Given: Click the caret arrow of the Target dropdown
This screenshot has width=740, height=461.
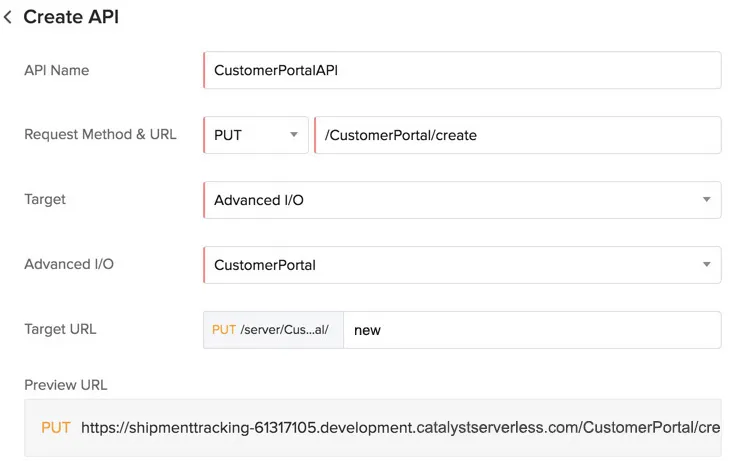Looking at the screenshot, I should 706,200.
